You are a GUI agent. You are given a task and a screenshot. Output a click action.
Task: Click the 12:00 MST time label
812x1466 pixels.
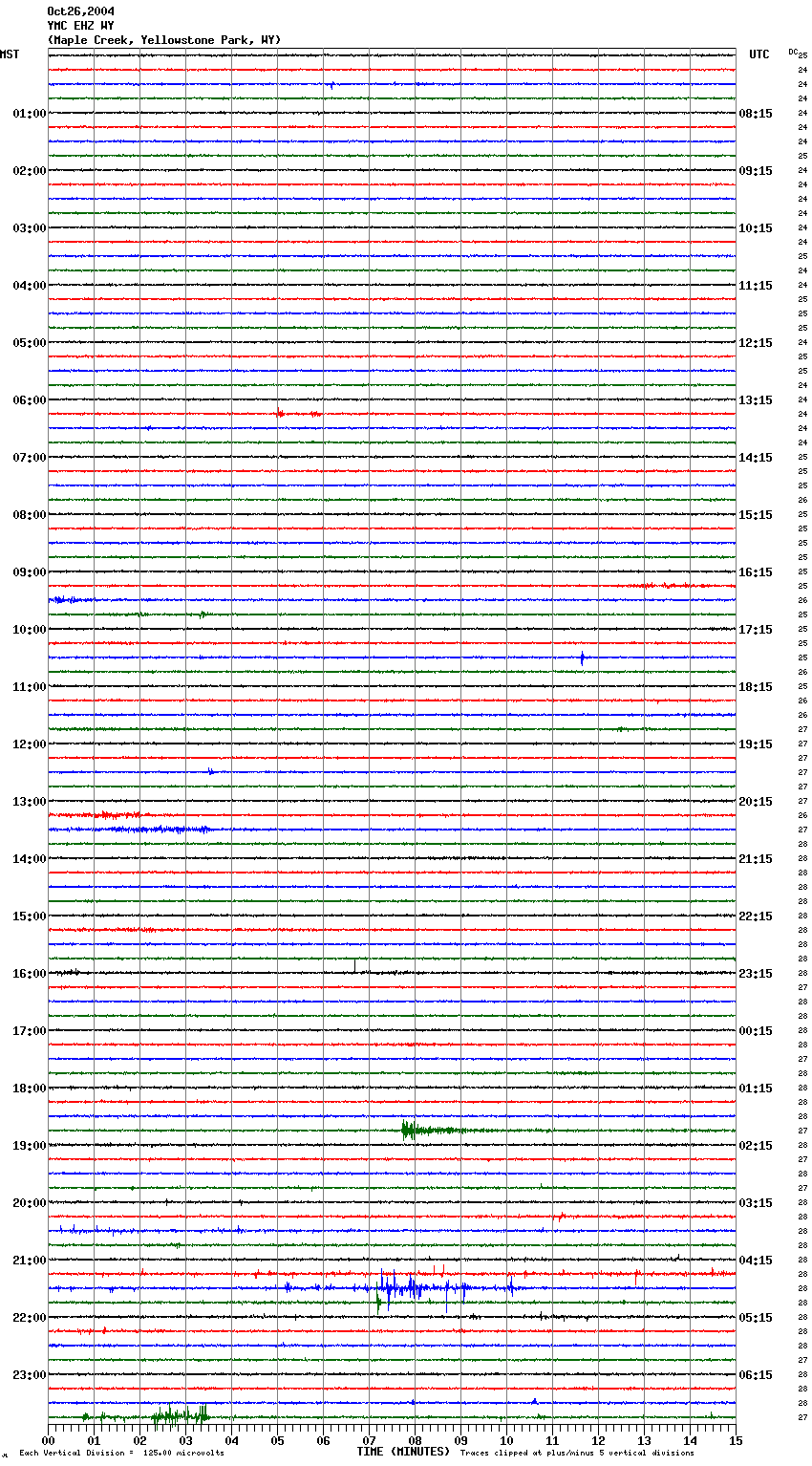tap(30, 744)
